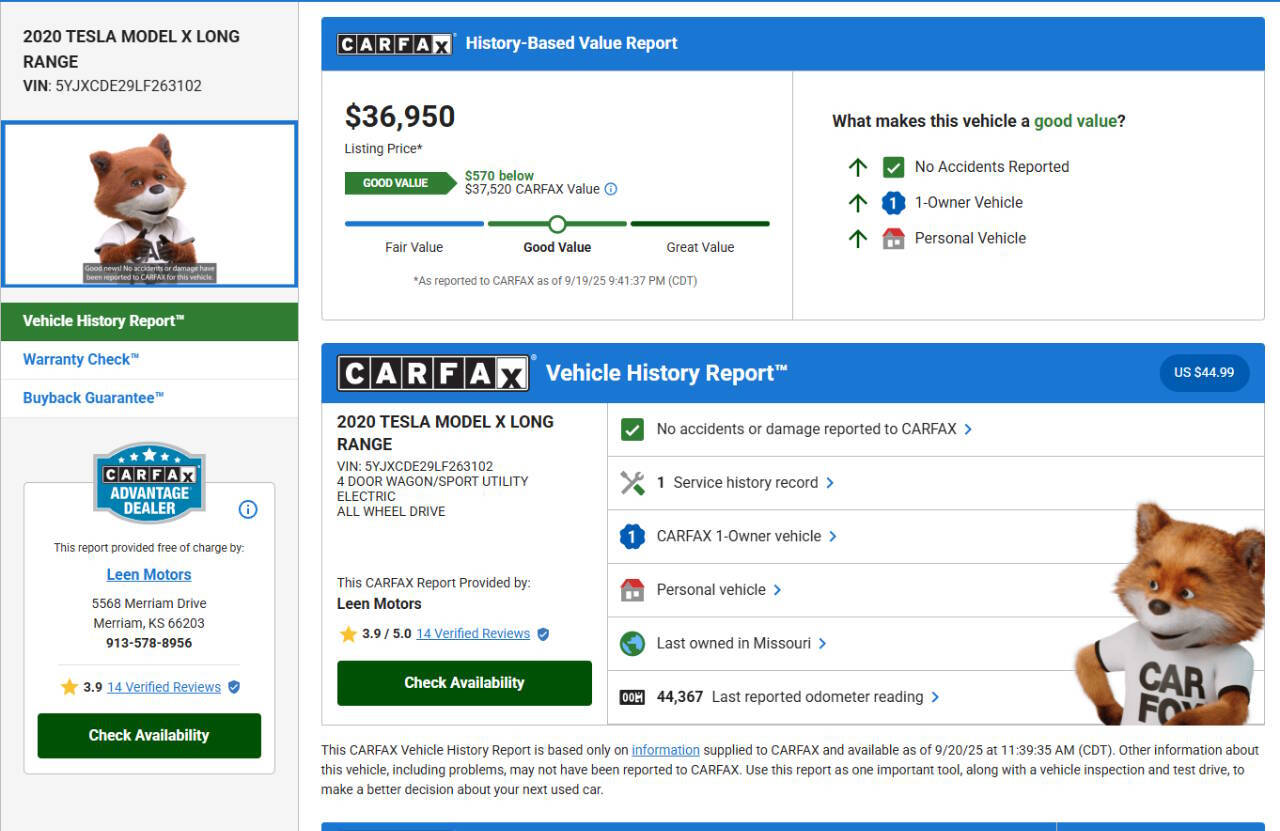This screenshot has height=831, width=1280.
Task: Click the verified shield after 14 Verified Reviews in report
Action: pyautogui.click(x=543, y=634)
